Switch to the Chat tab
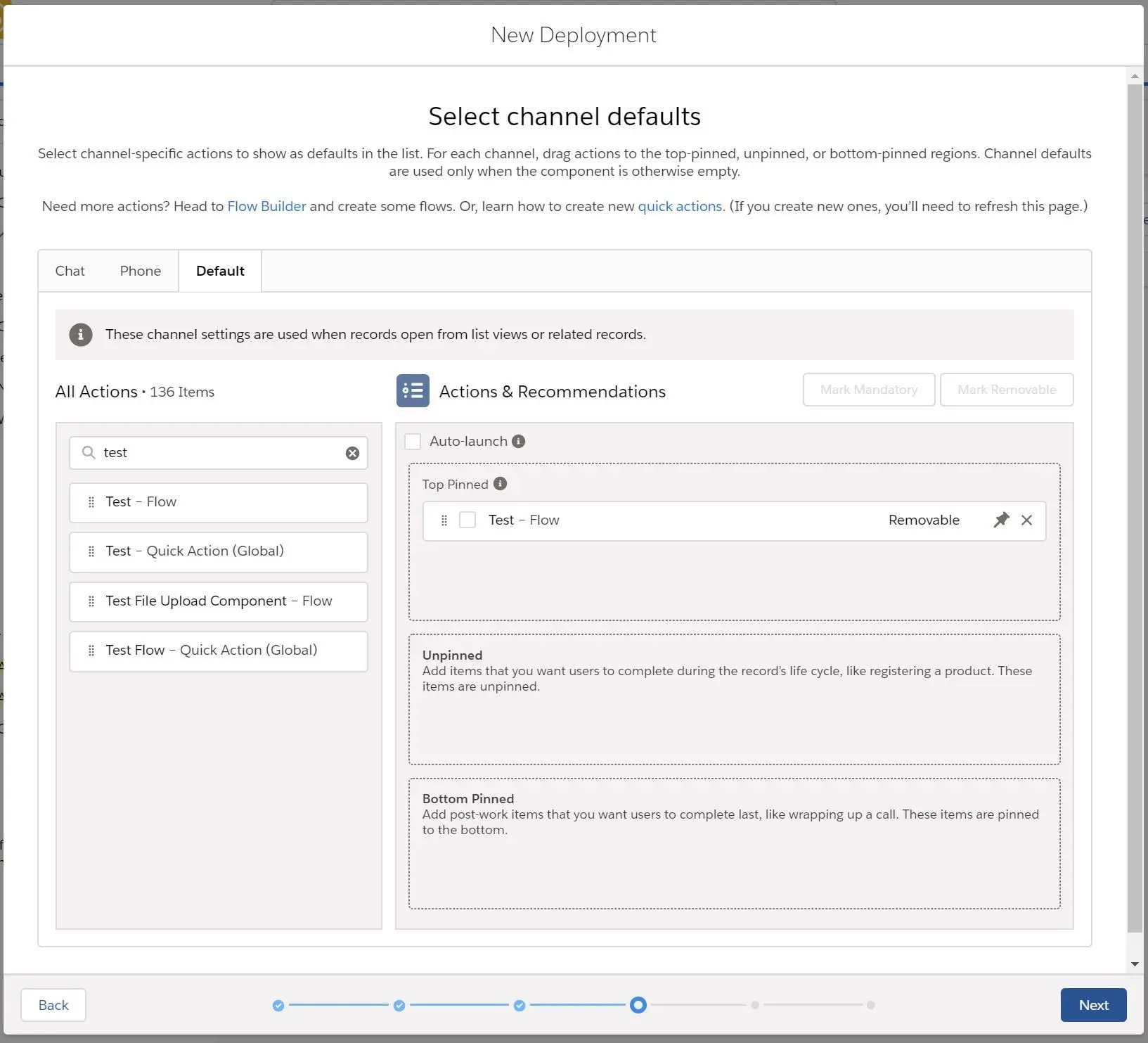 [x=70, y=271]
